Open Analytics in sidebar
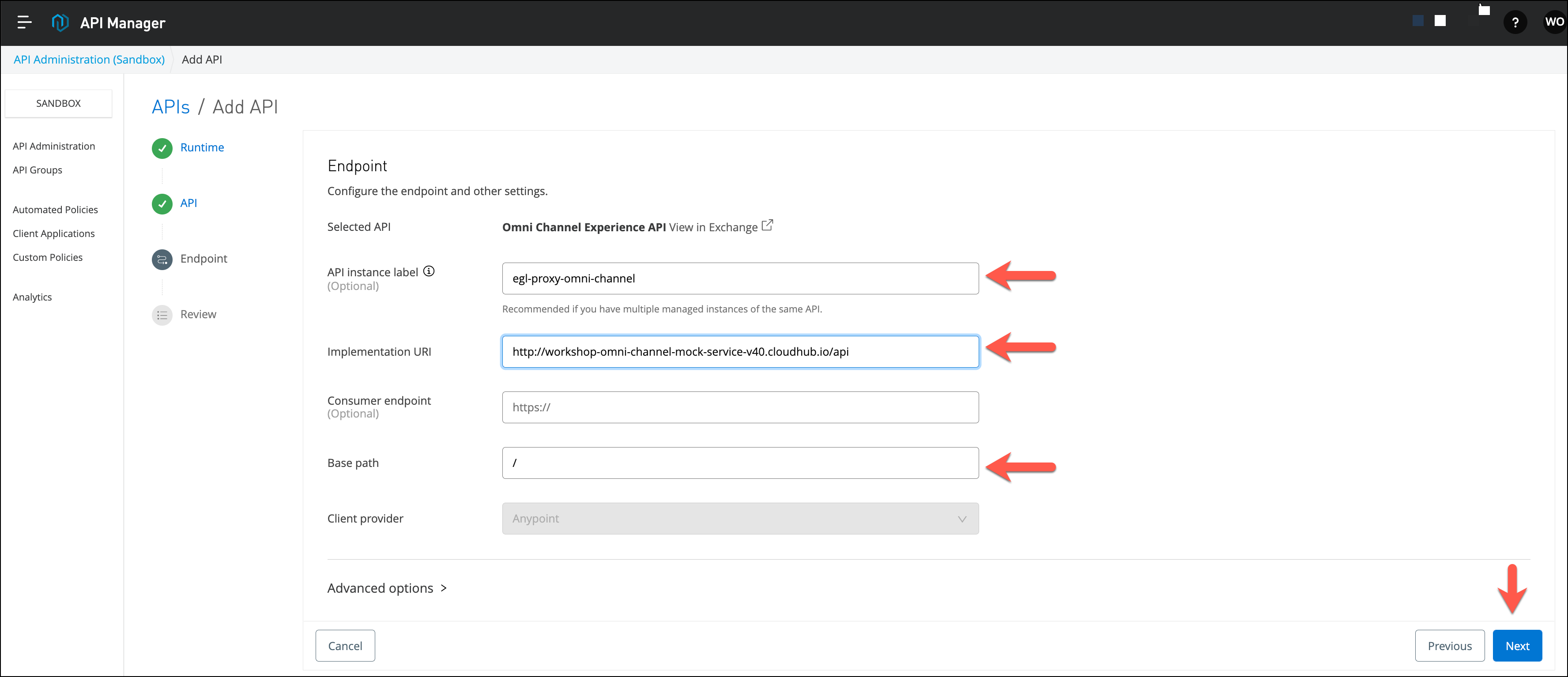The width and height of the screenshot is (1568, 677). 32,297
